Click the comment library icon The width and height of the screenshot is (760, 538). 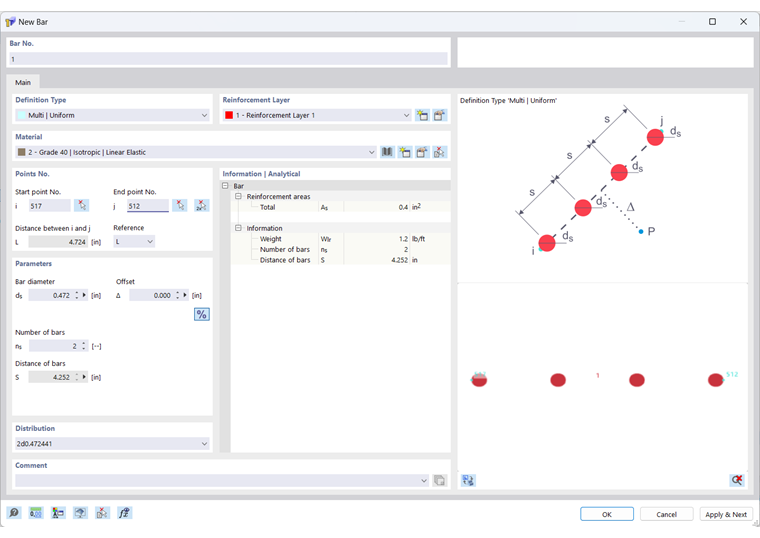point(440,480)
